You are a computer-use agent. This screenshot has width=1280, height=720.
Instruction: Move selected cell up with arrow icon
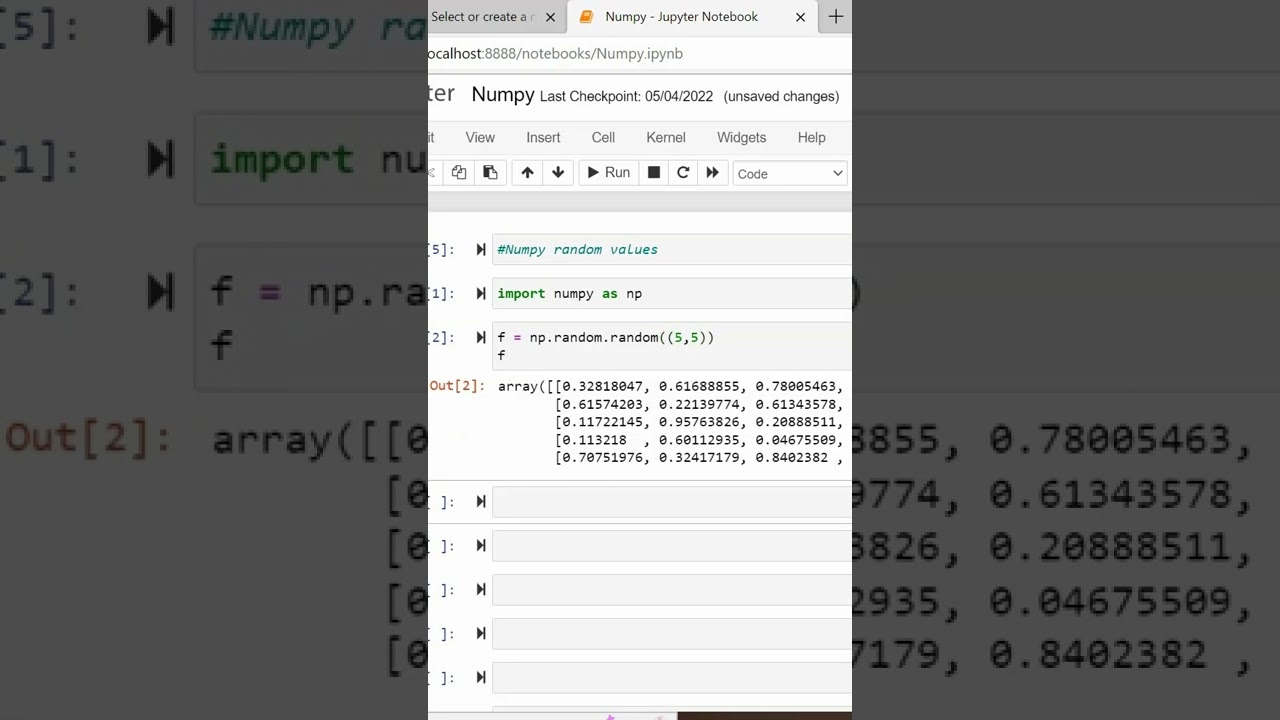coord(527,173)
